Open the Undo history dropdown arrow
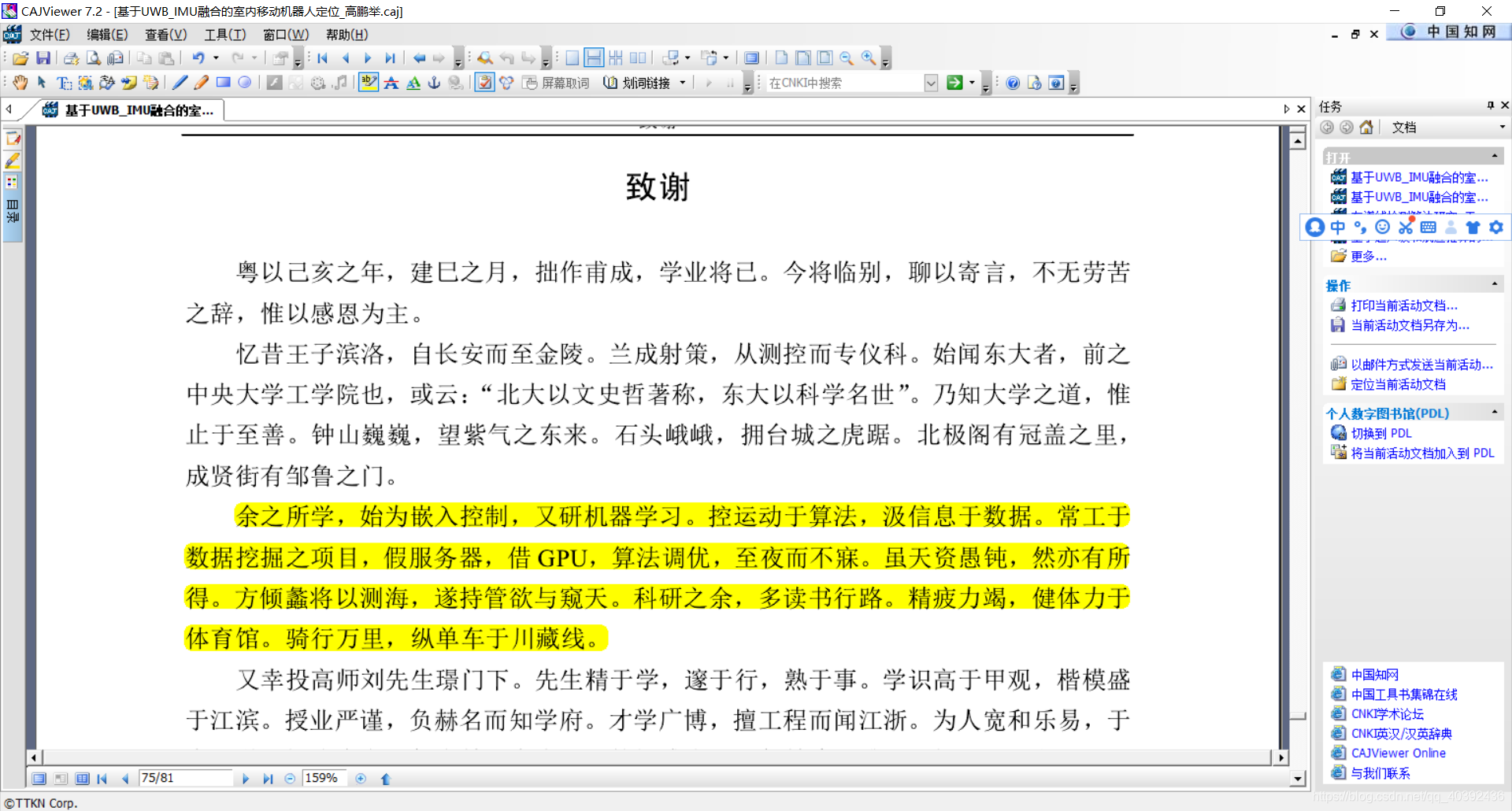Image resolution: width=1512 pixels, height=811 pixels. [216, 58]
